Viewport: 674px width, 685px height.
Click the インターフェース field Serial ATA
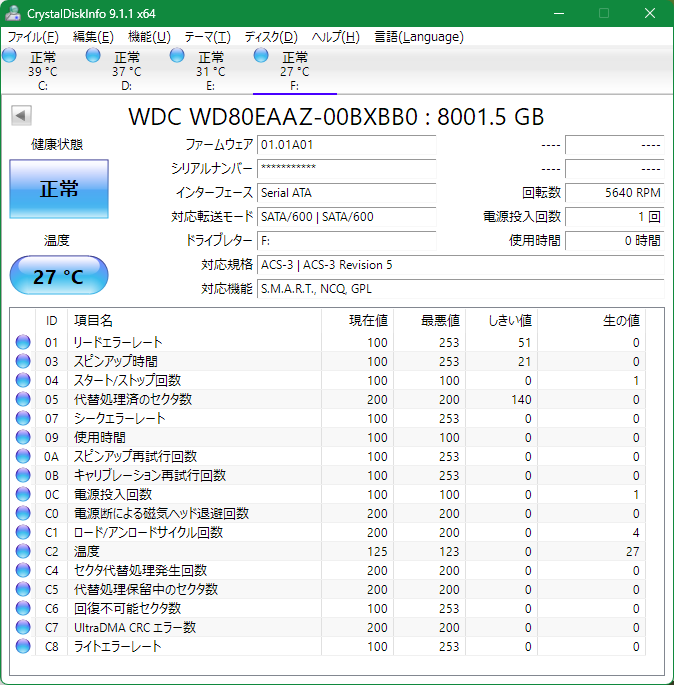coord(347,193)
